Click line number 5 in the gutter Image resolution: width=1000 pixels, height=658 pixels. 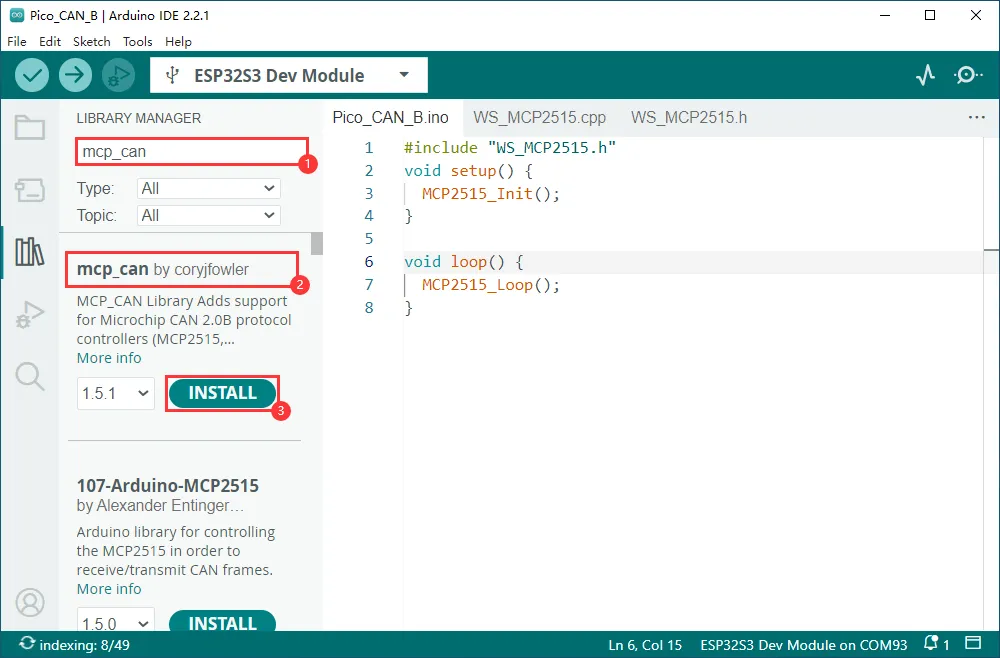(x=369, y=238)
